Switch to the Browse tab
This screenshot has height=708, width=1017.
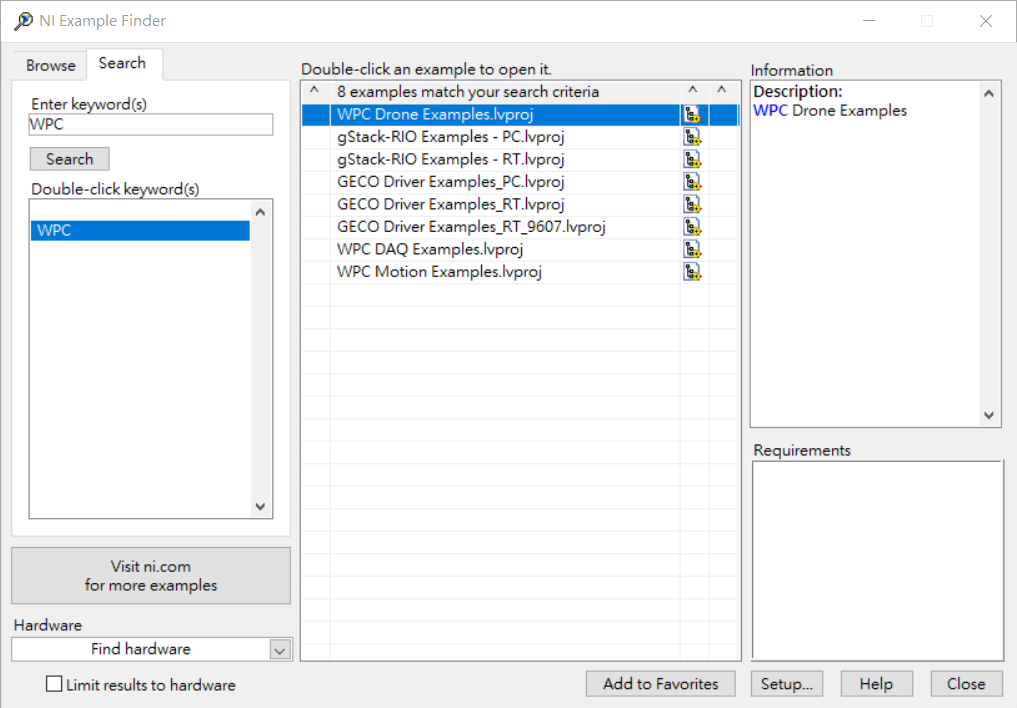[51, 65]
